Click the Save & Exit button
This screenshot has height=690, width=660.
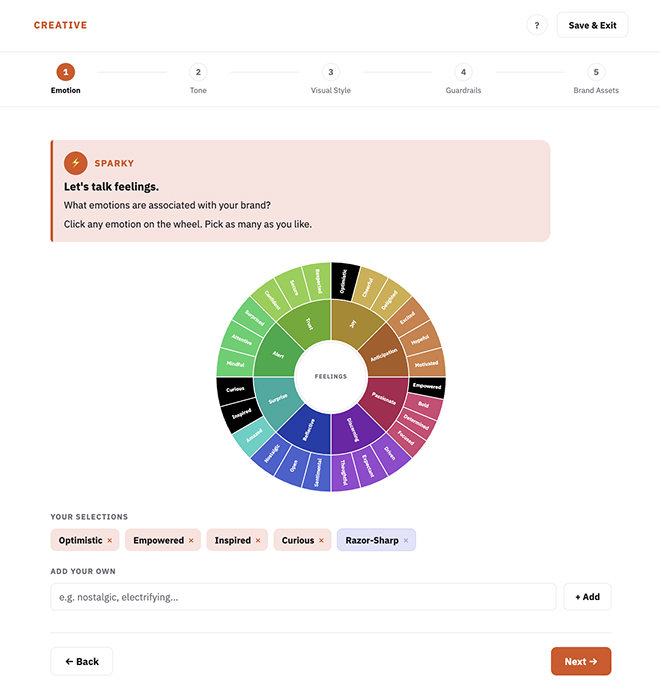(592, 25)
